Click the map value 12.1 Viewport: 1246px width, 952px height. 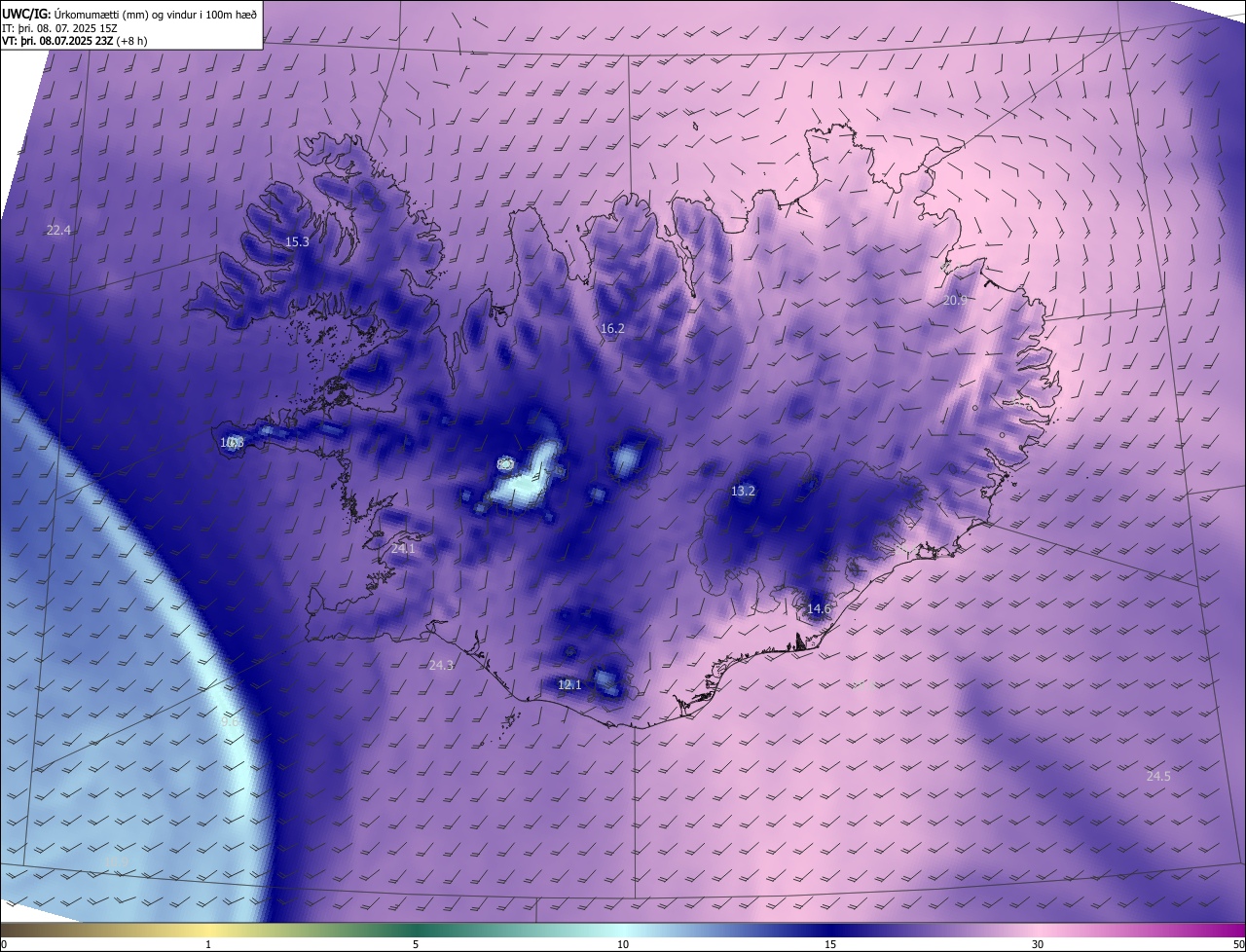click(x=569, y=685)
